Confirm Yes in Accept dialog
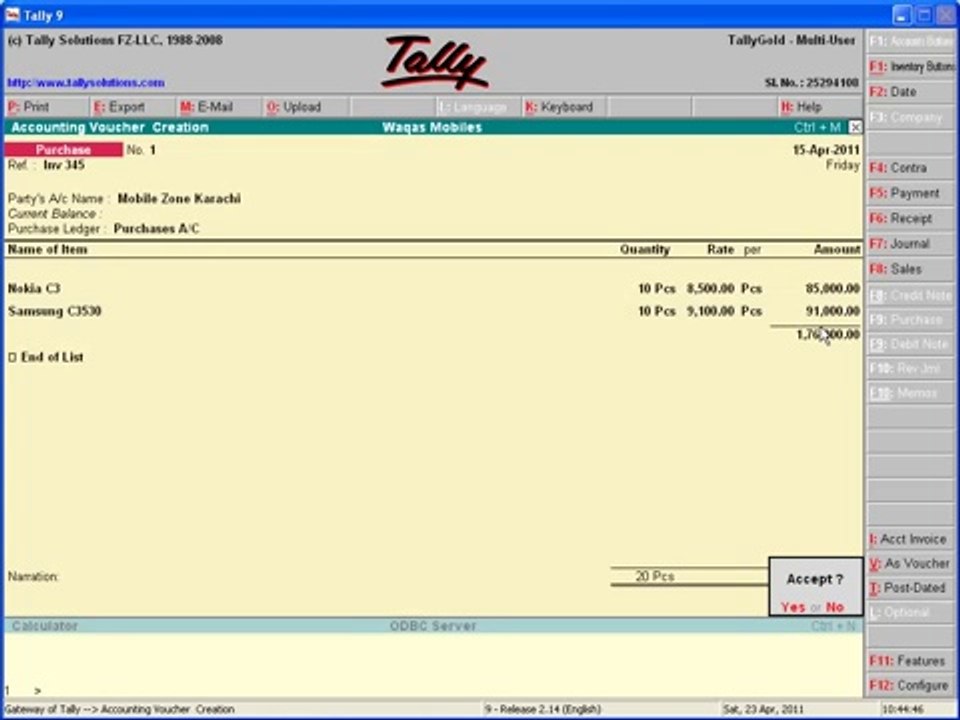Screen dimensions: 960x720 [793, 607]
